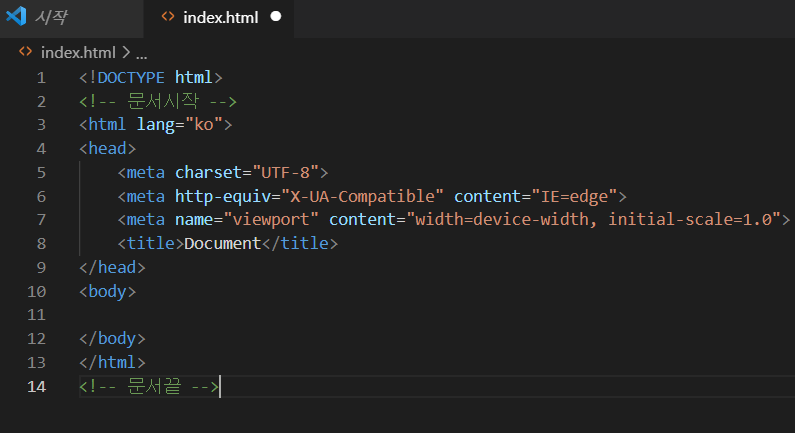Click the closing head tag on line 9

(113, 267)
